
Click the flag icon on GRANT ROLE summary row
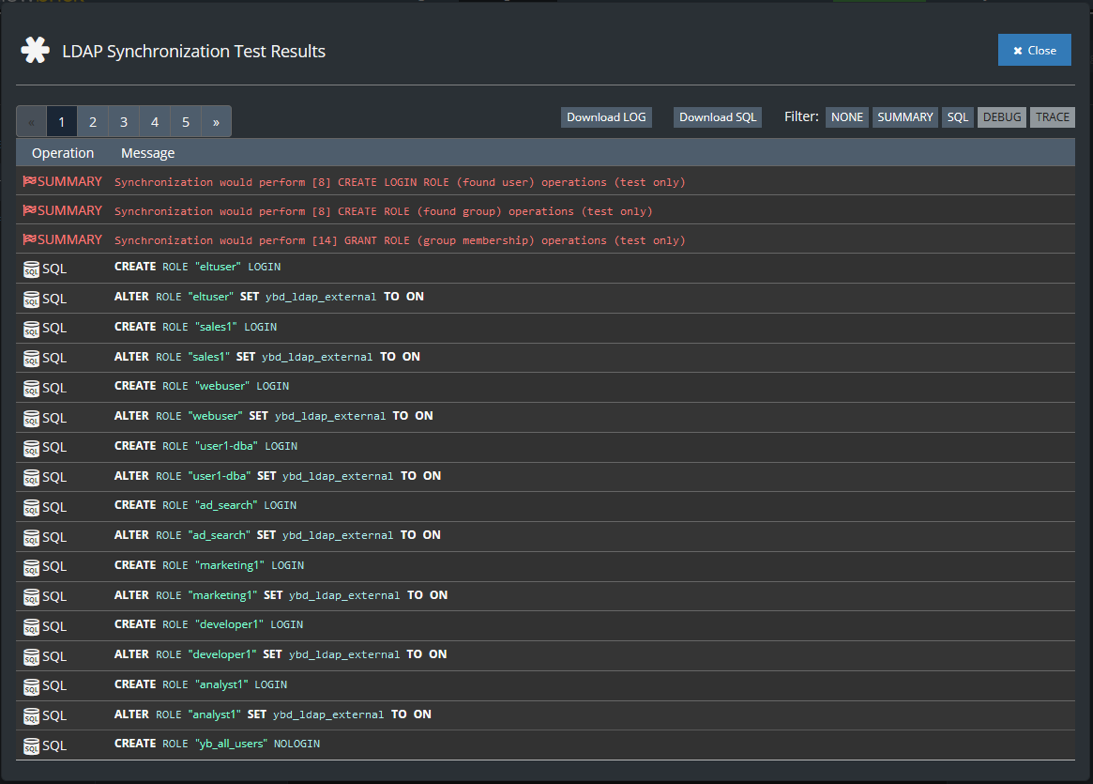tap(29, 240)
